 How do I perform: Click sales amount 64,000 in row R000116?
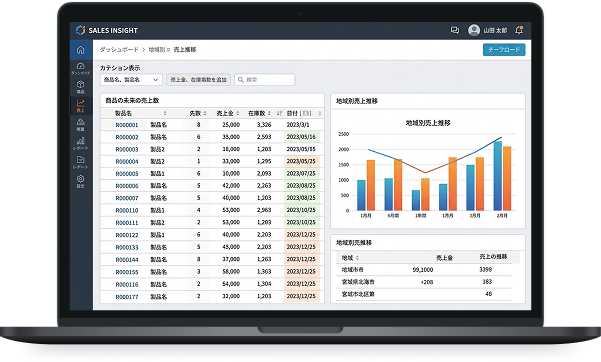[x=231, y=284]
